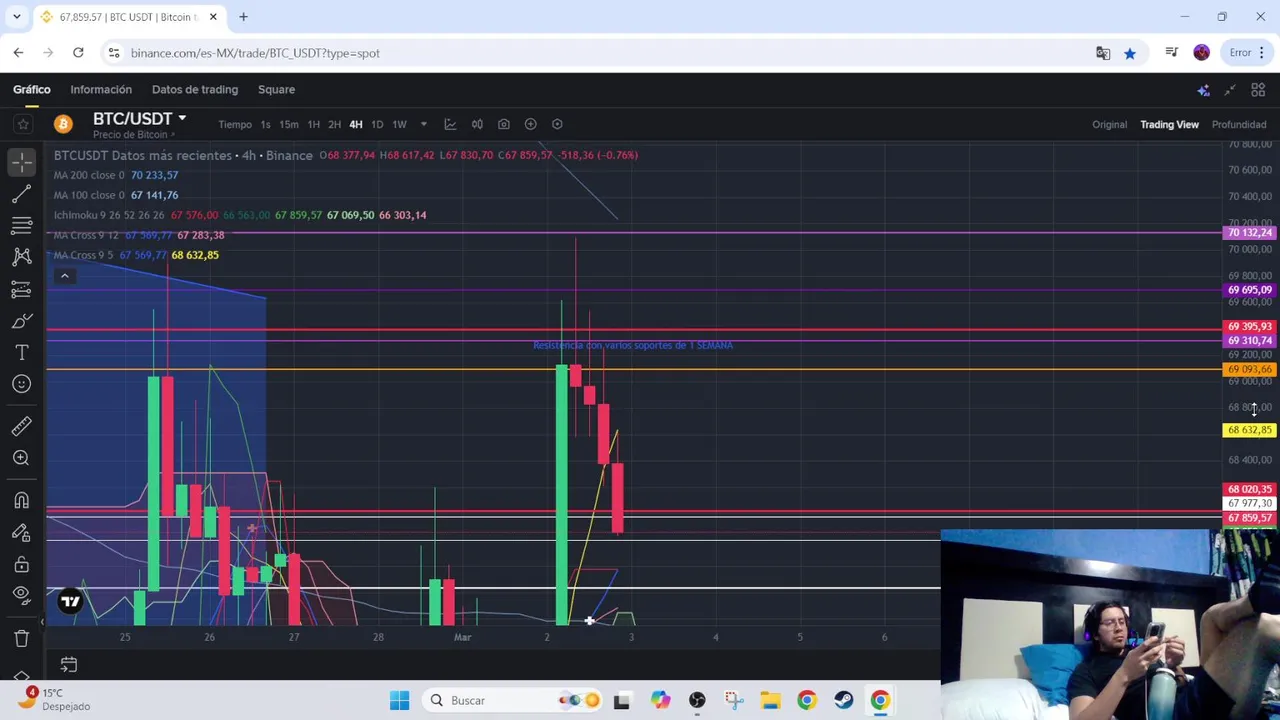Toggle lock all drawings
Viewport: 1280px width, 720px height.
tap(21, 564)
